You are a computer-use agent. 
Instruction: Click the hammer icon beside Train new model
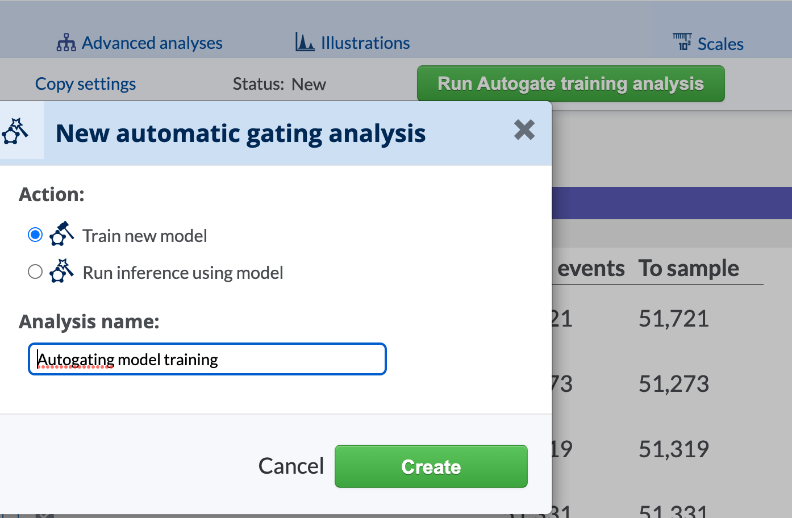coord(62,234)
